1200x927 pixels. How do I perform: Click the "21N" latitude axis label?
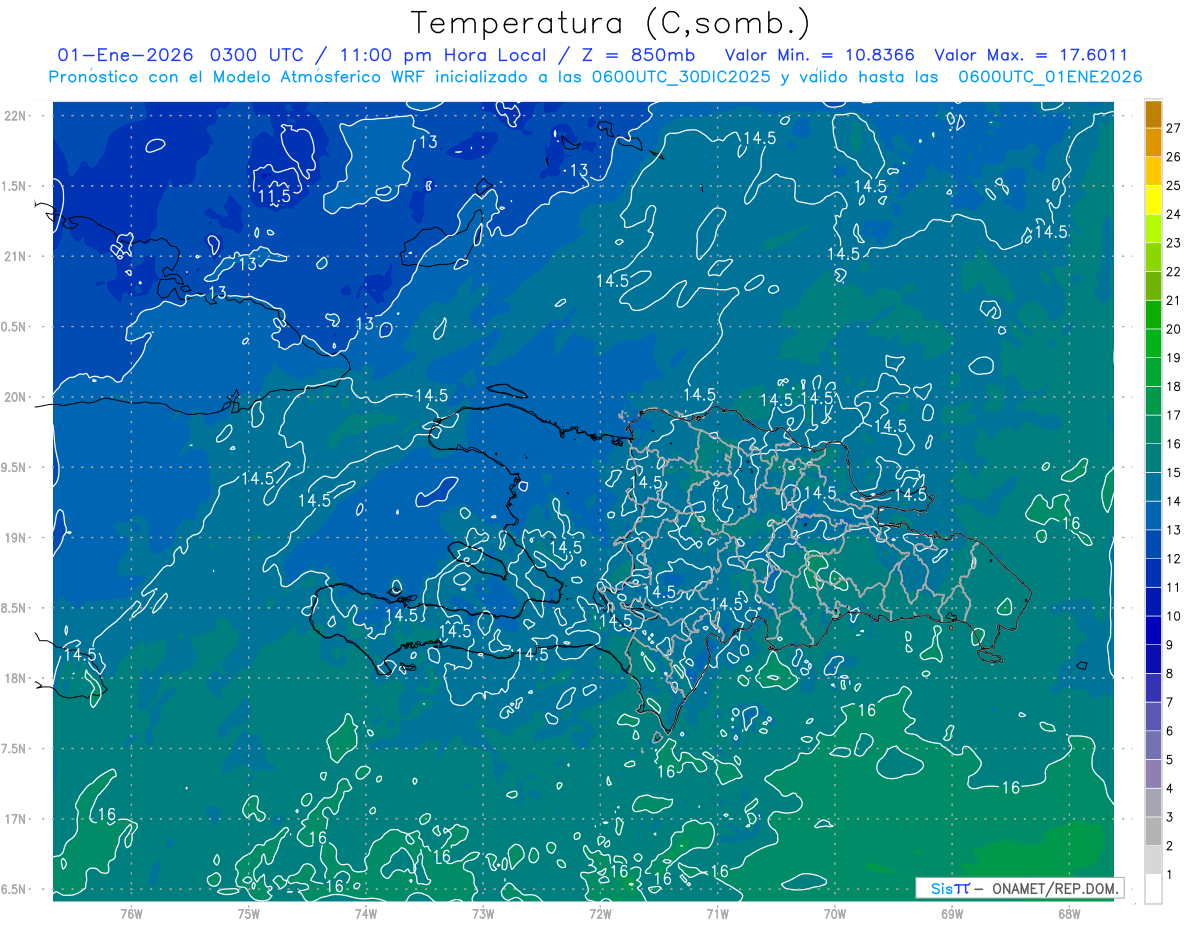point(15,256)
